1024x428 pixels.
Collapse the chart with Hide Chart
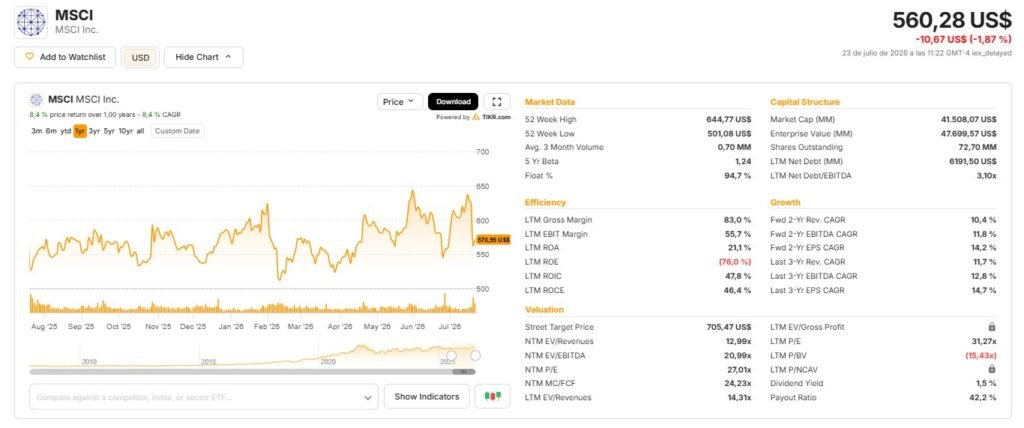203,57
